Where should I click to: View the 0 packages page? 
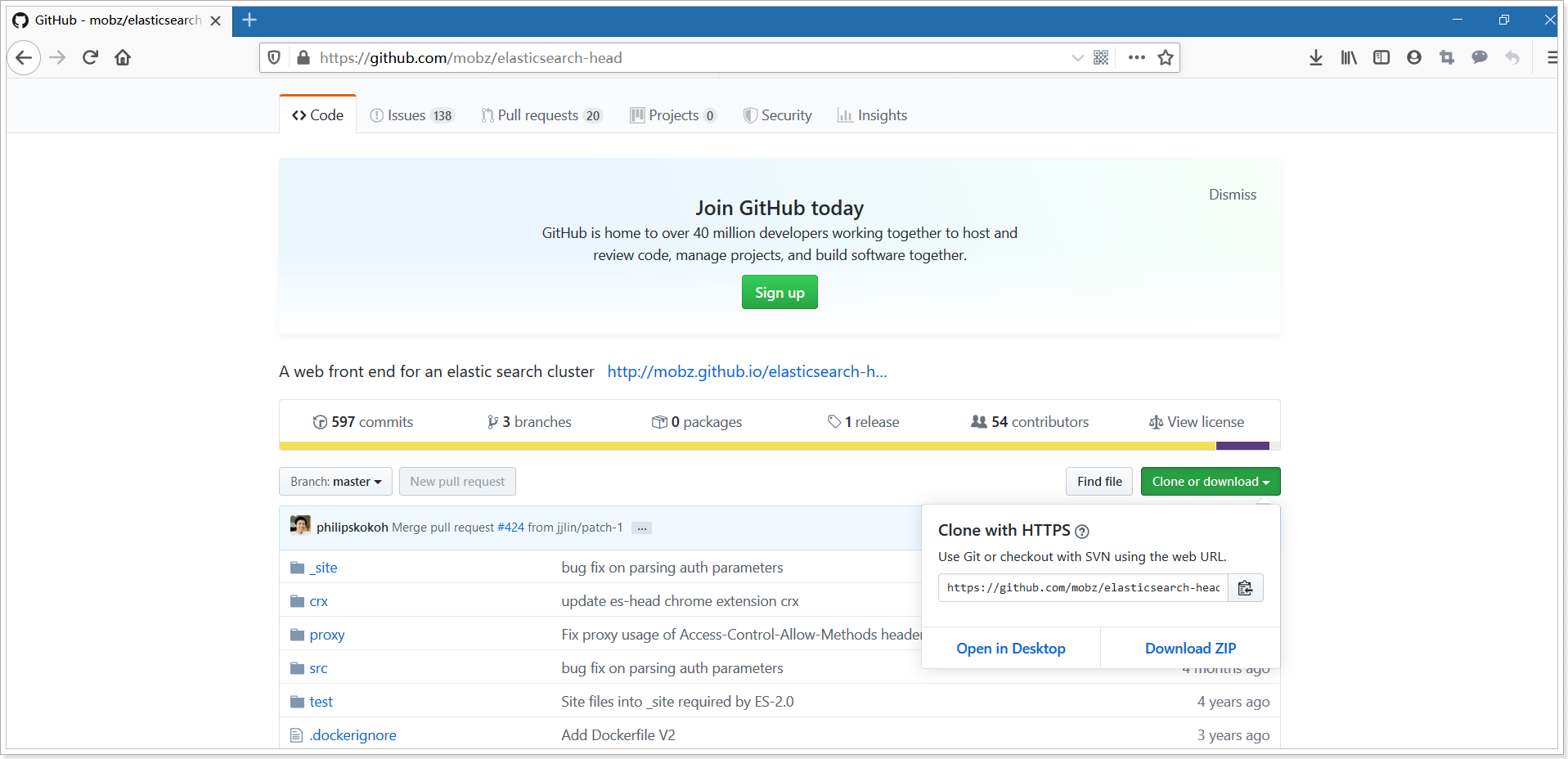(697, 422)
